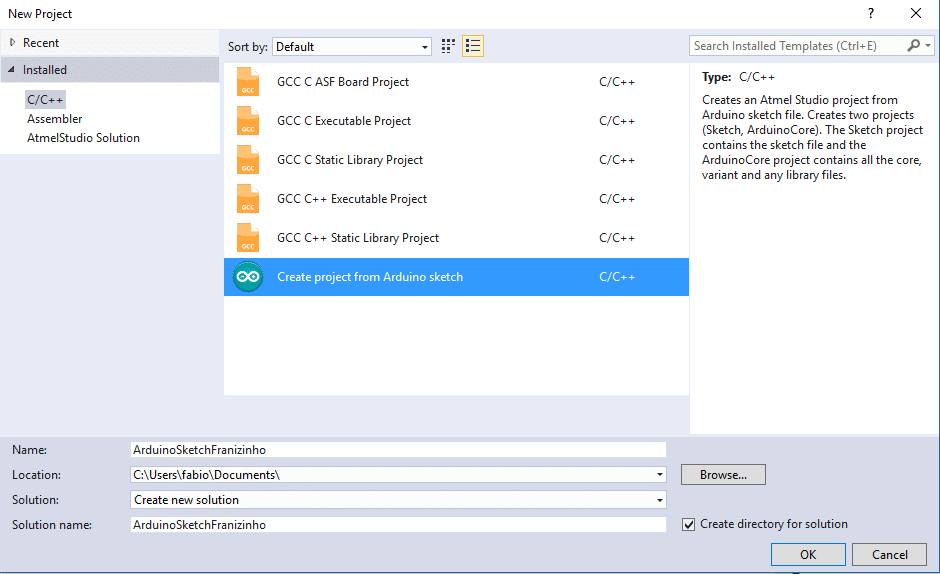Viewport: 940px width, 574px height.
Task: Click into the project Name field
Action: click(398, 450)
